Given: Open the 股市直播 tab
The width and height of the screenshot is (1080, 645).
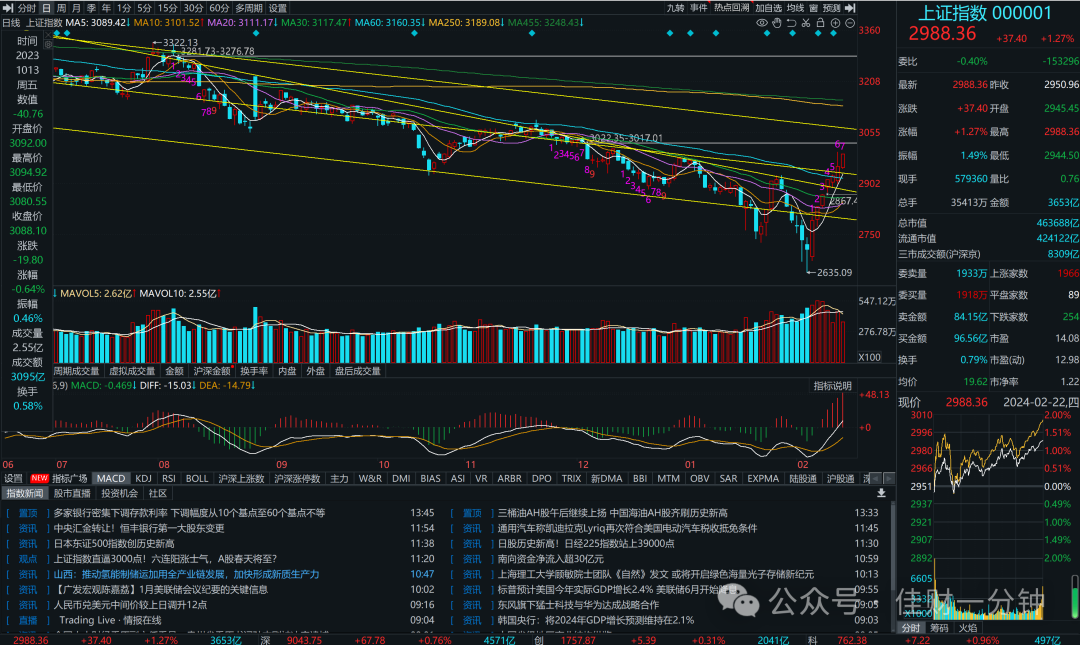Looking at the screenshot, I should [x=72, y=493].
